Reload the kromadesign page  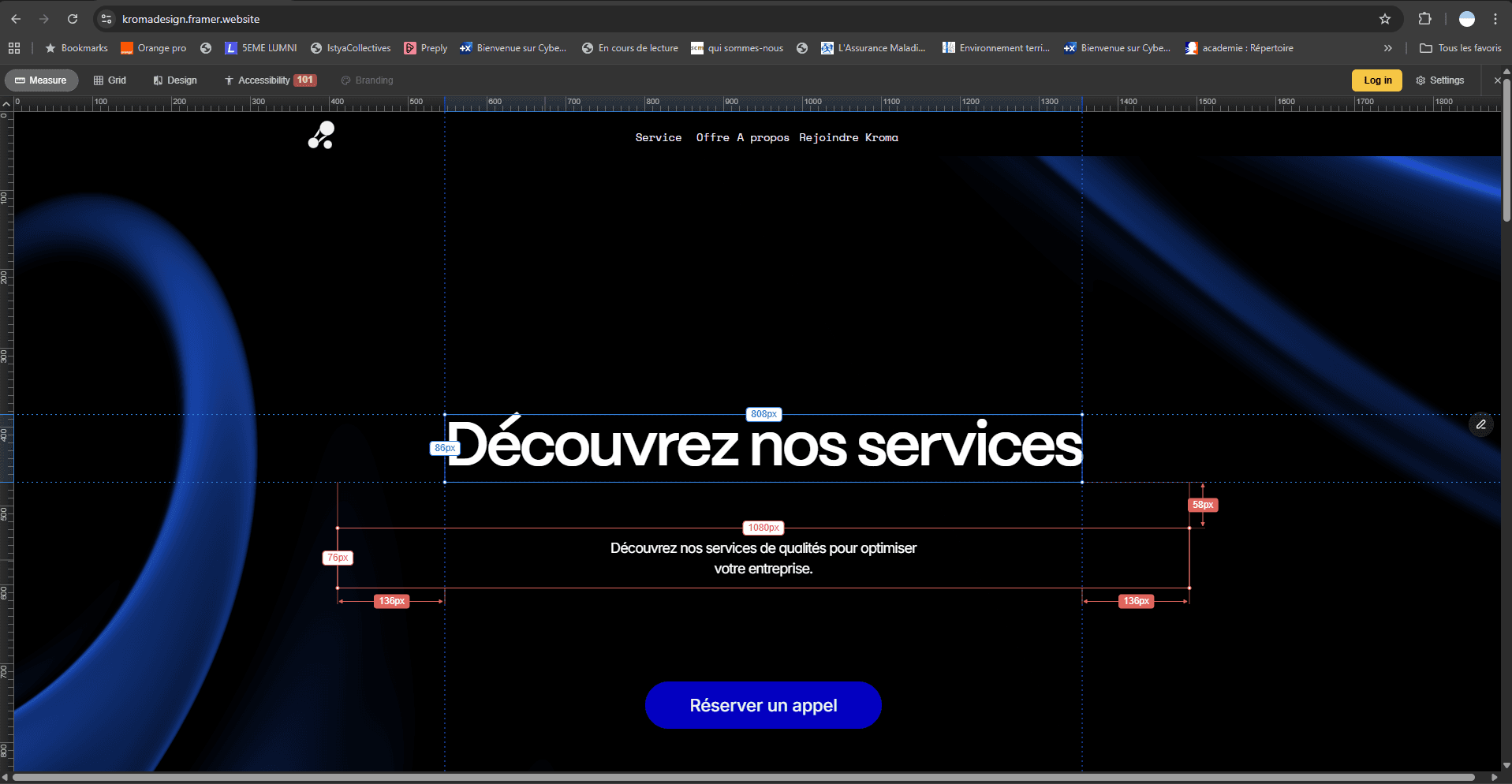coord(73,18)
